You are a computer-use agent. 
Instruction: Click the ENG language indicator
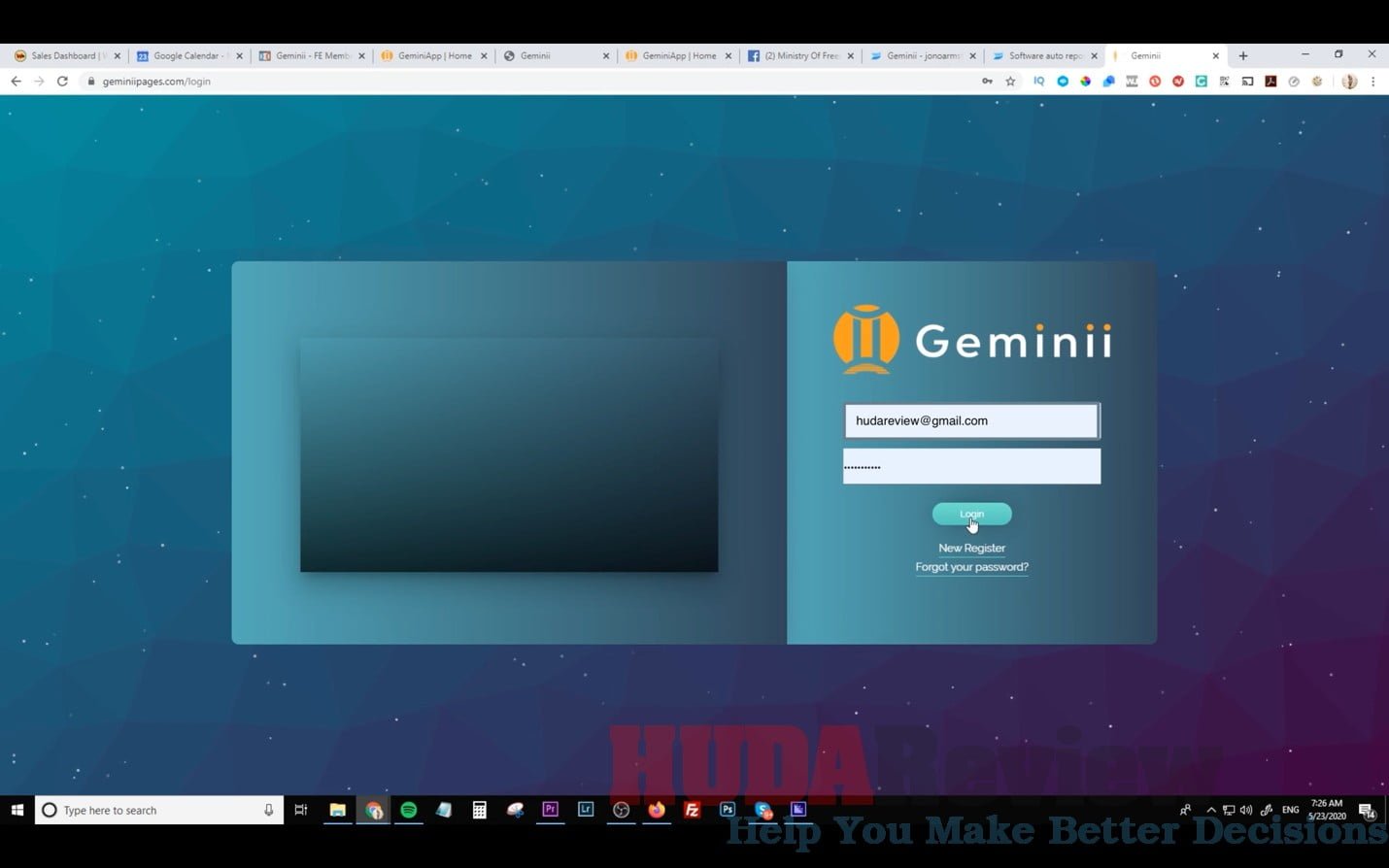point(1290,810)
